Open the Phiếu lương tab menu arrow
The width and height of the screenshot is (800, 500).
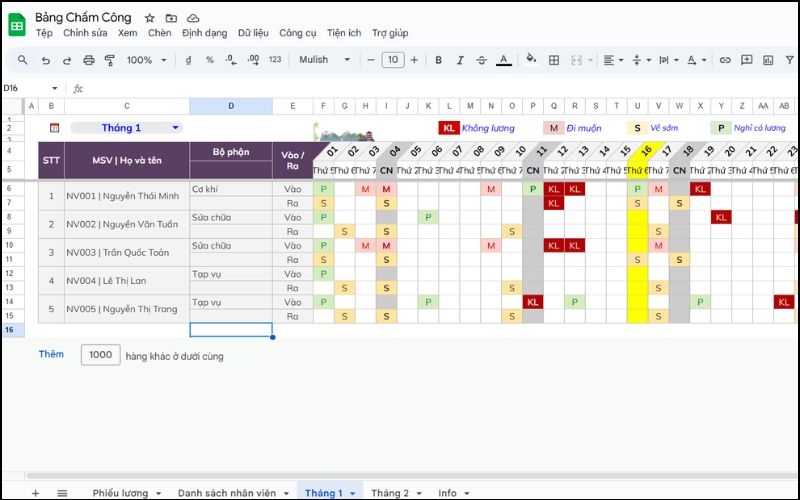coord(158,493)
